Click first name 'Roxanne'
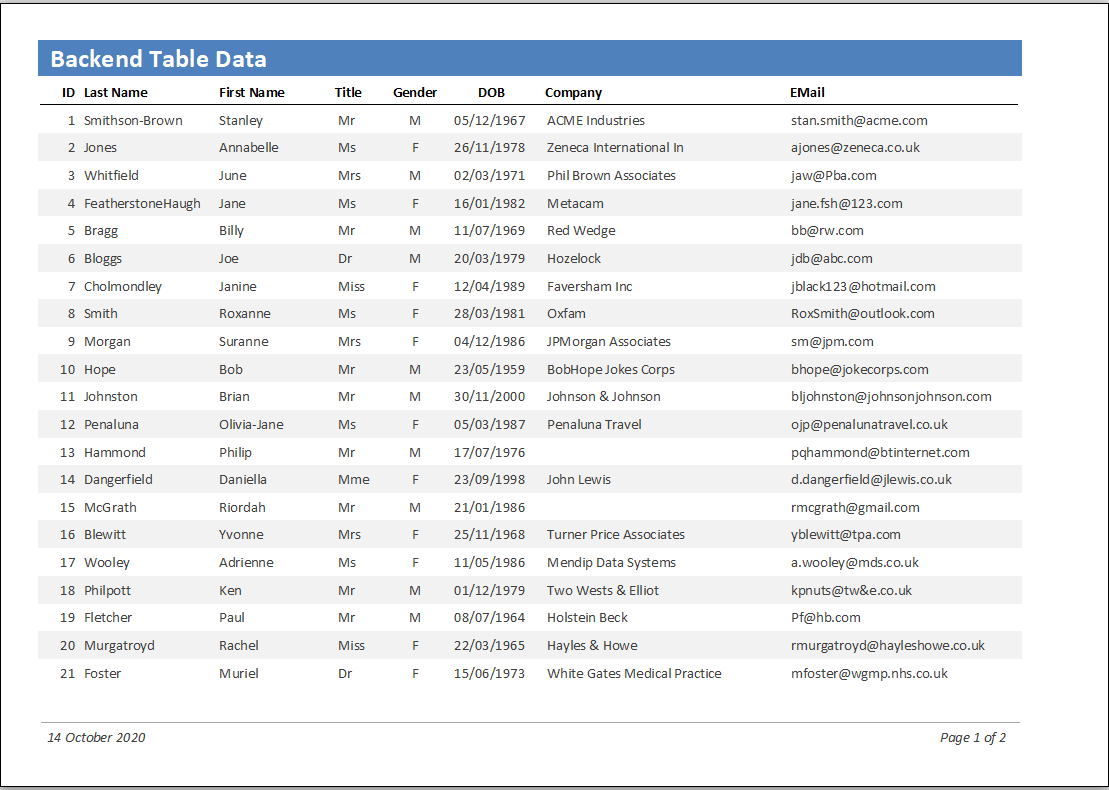1109x790 pixels. pyautogui.click(x=245, y=313)
